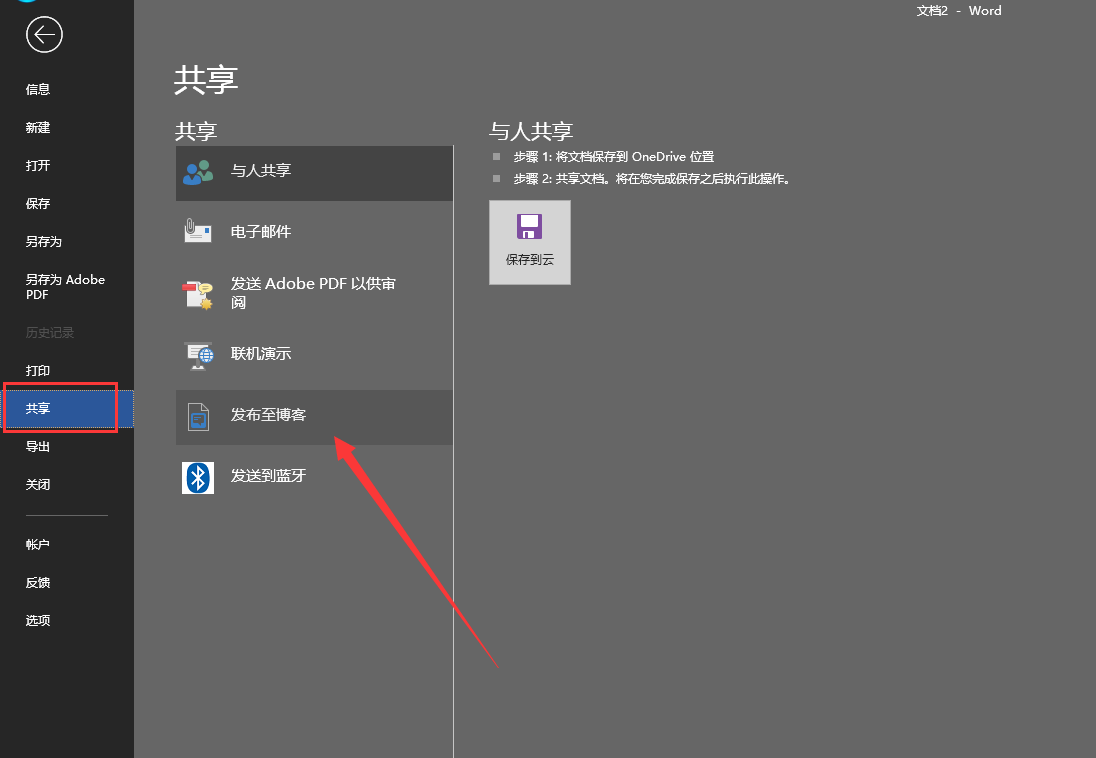Select the 联机演示 option label
The image size is (1096, 758).
tap(261, 354)
